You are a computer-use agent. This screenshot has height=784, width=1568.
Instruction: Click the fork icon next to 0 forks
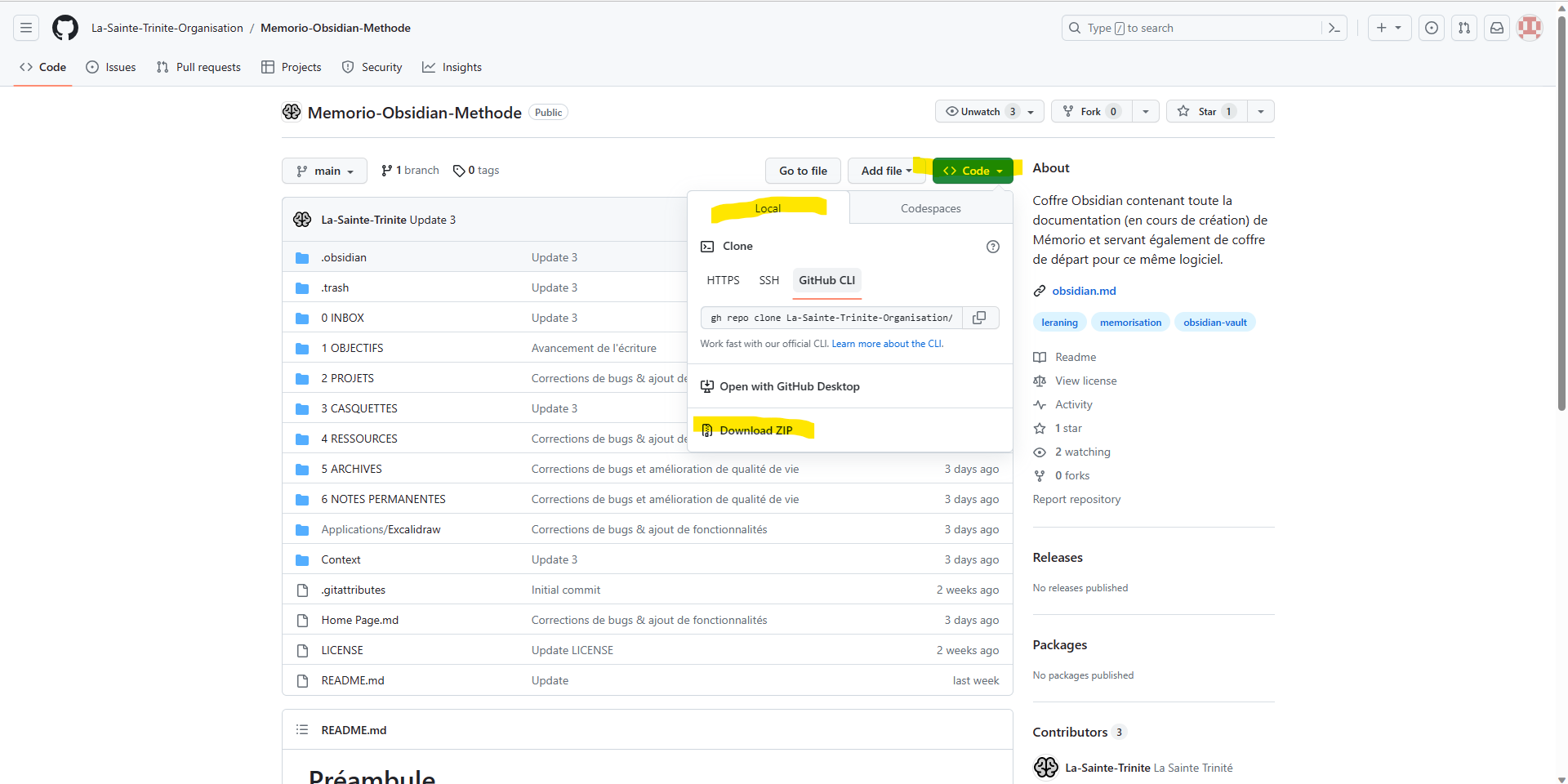click(x=1040, y=476)
